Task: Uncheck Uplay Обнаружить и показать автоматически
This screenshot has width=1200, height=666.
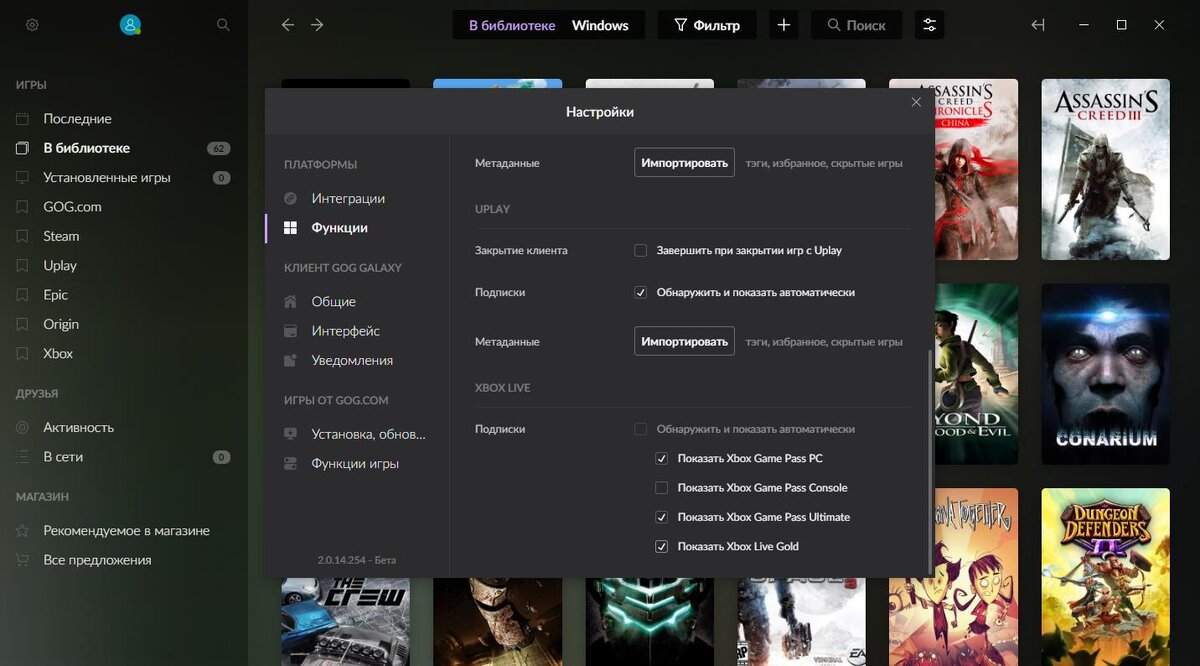Action: click(x=640, y=293)
